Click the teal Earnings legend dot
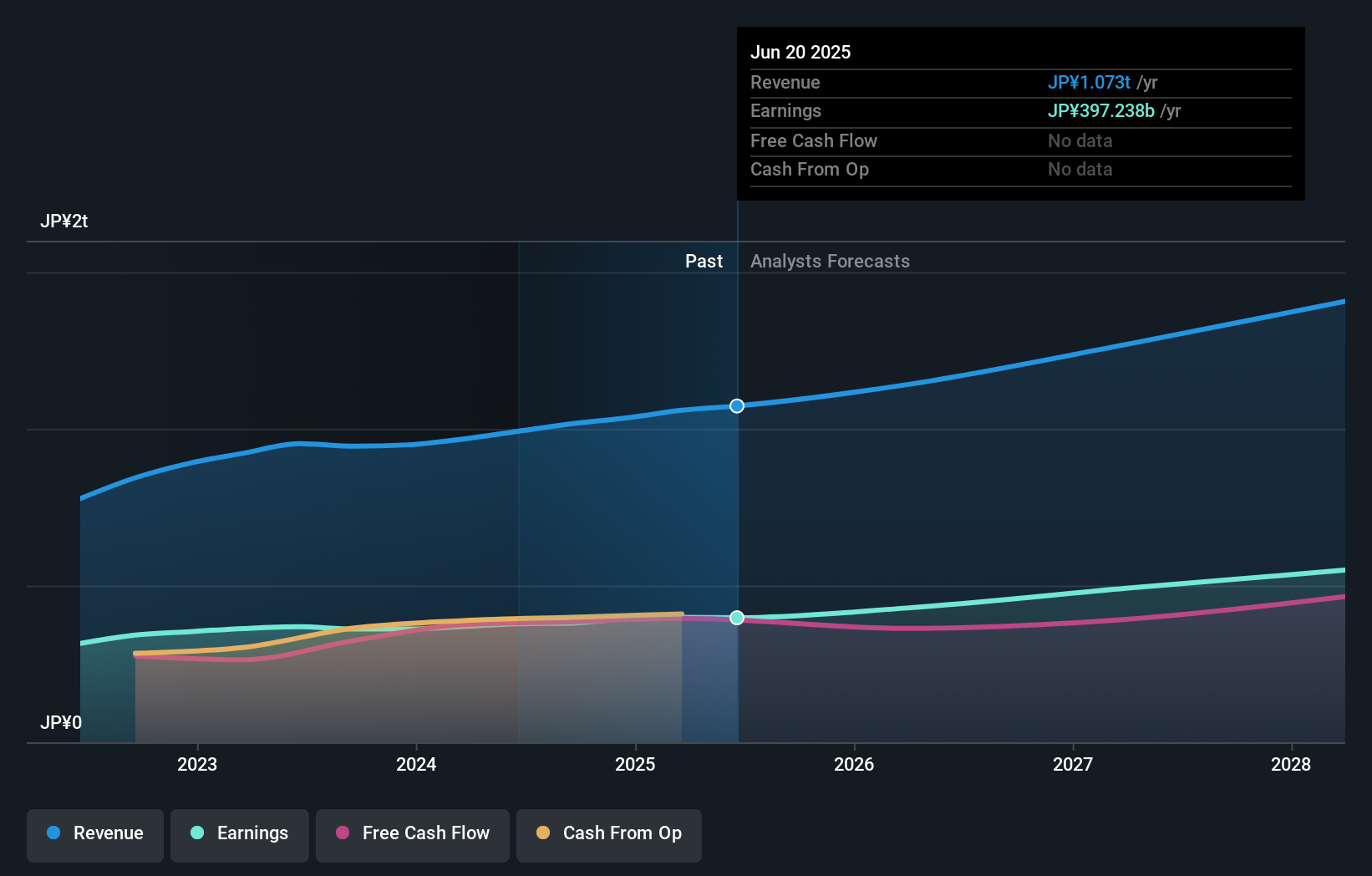The height and width of the screenshot is (876, 1372). (197, 833)
